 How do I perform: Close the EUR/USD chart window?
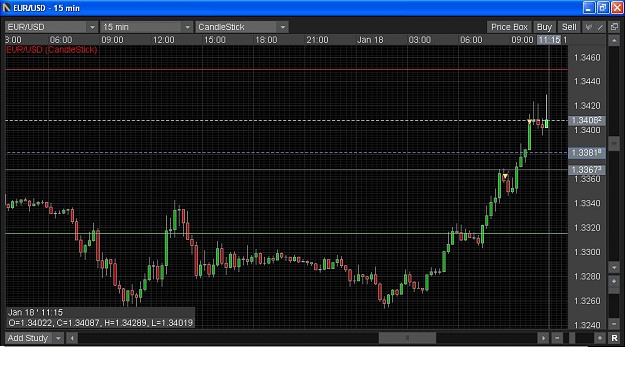point(617,8)
